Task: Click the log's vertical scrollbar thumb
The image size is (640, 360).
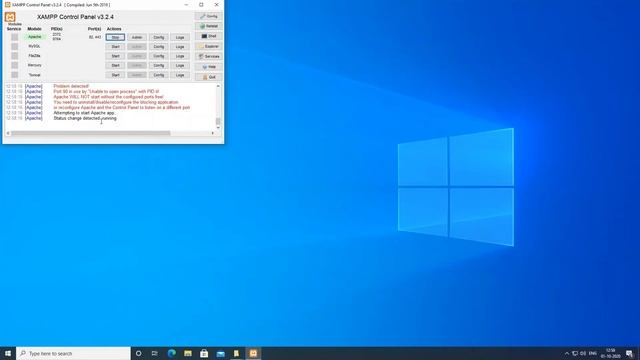Action: point(218,121)
